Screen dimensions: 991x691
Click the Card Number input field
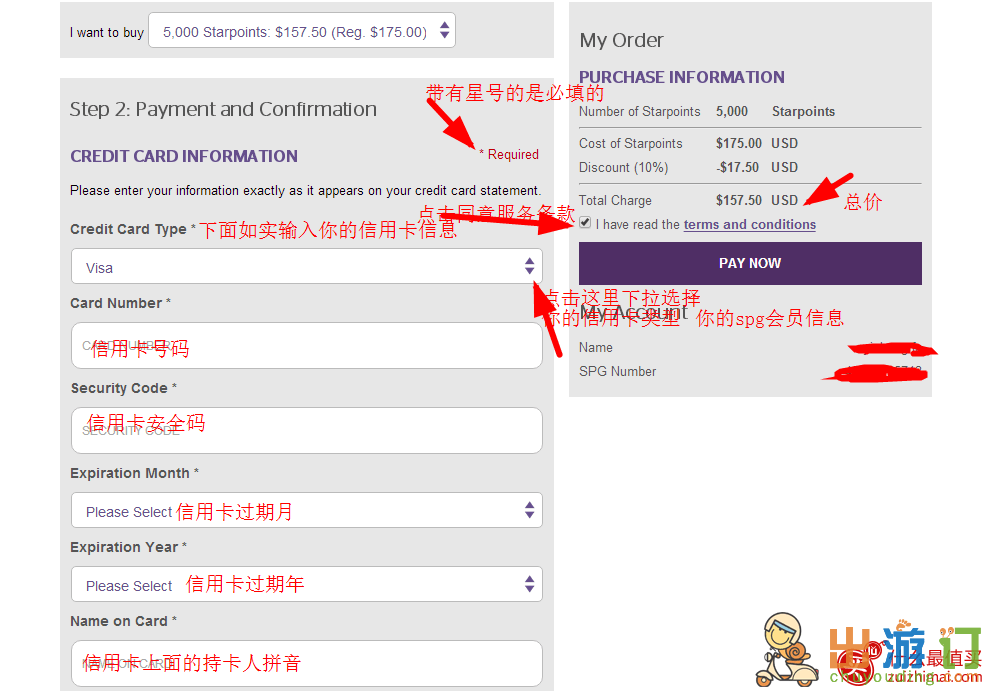[x=307, y=345]
